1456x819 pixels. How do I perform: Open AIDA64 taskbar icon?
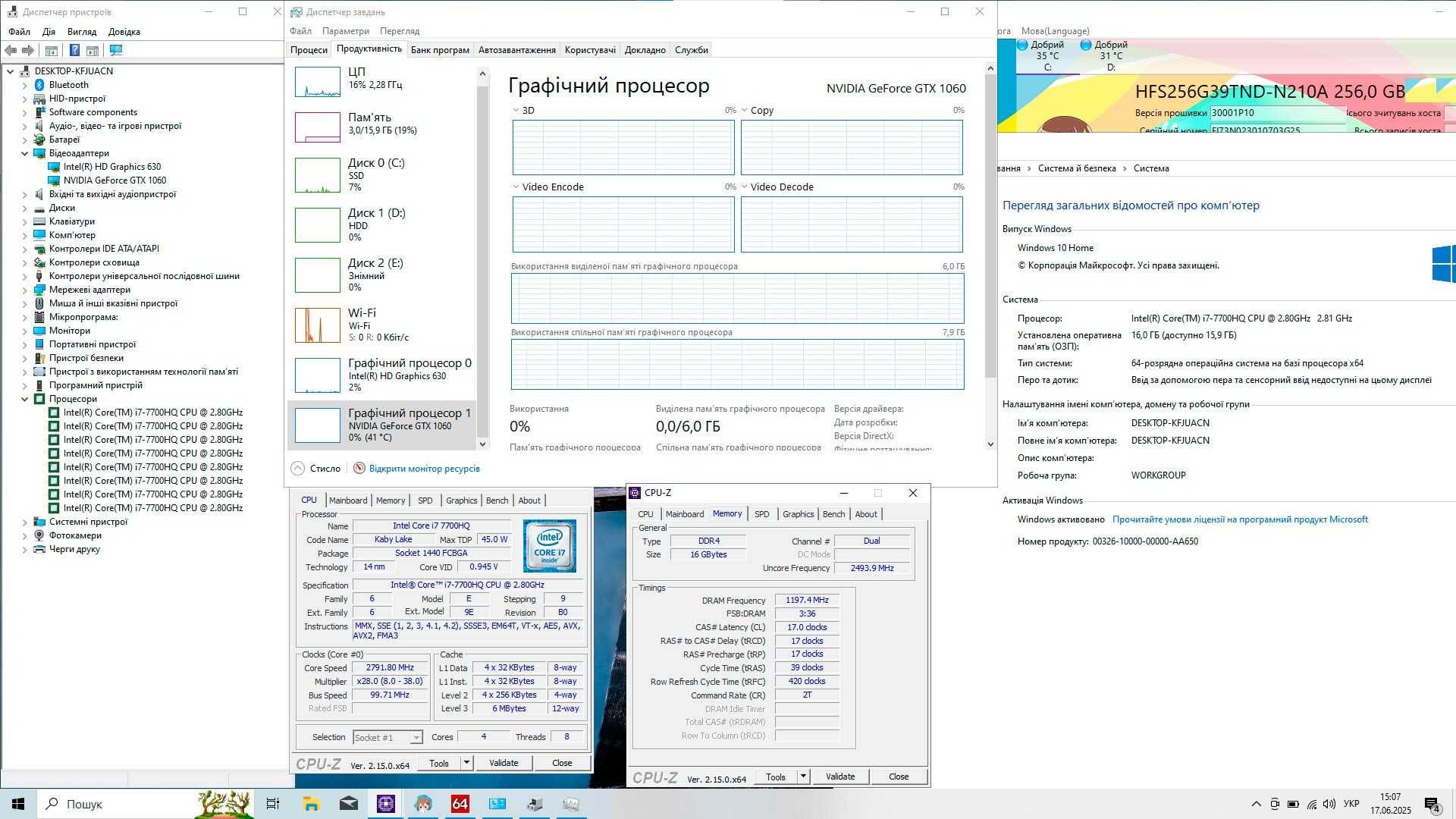click(460, 804)
